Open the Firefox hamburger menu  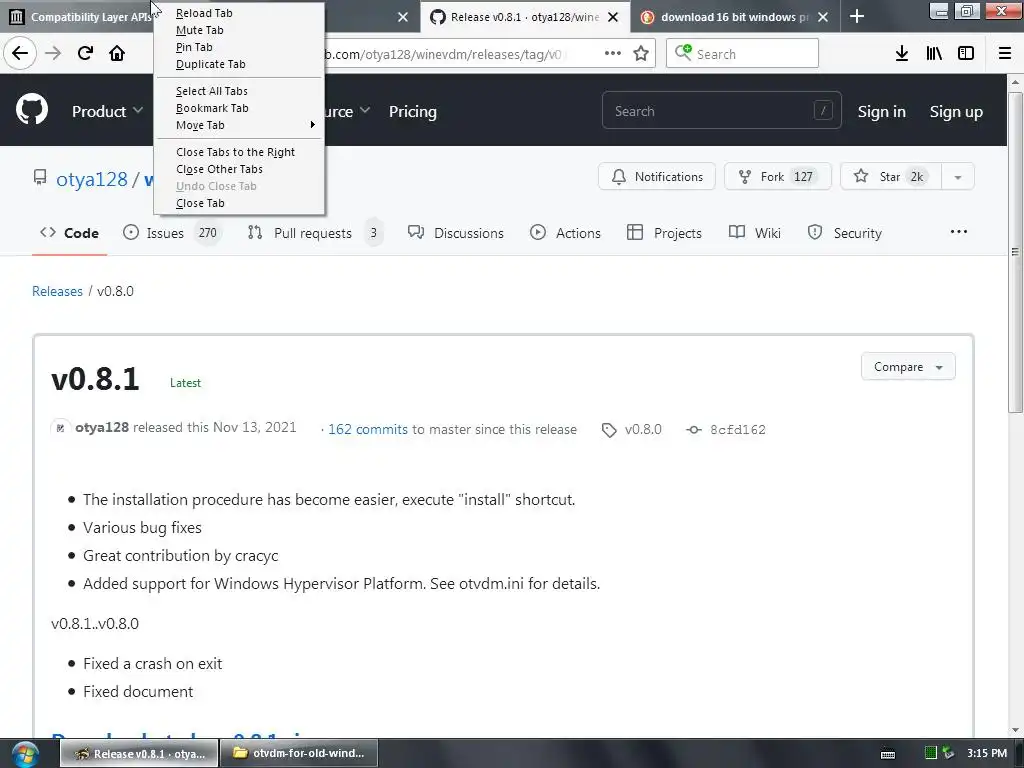tap(1005, 53)
